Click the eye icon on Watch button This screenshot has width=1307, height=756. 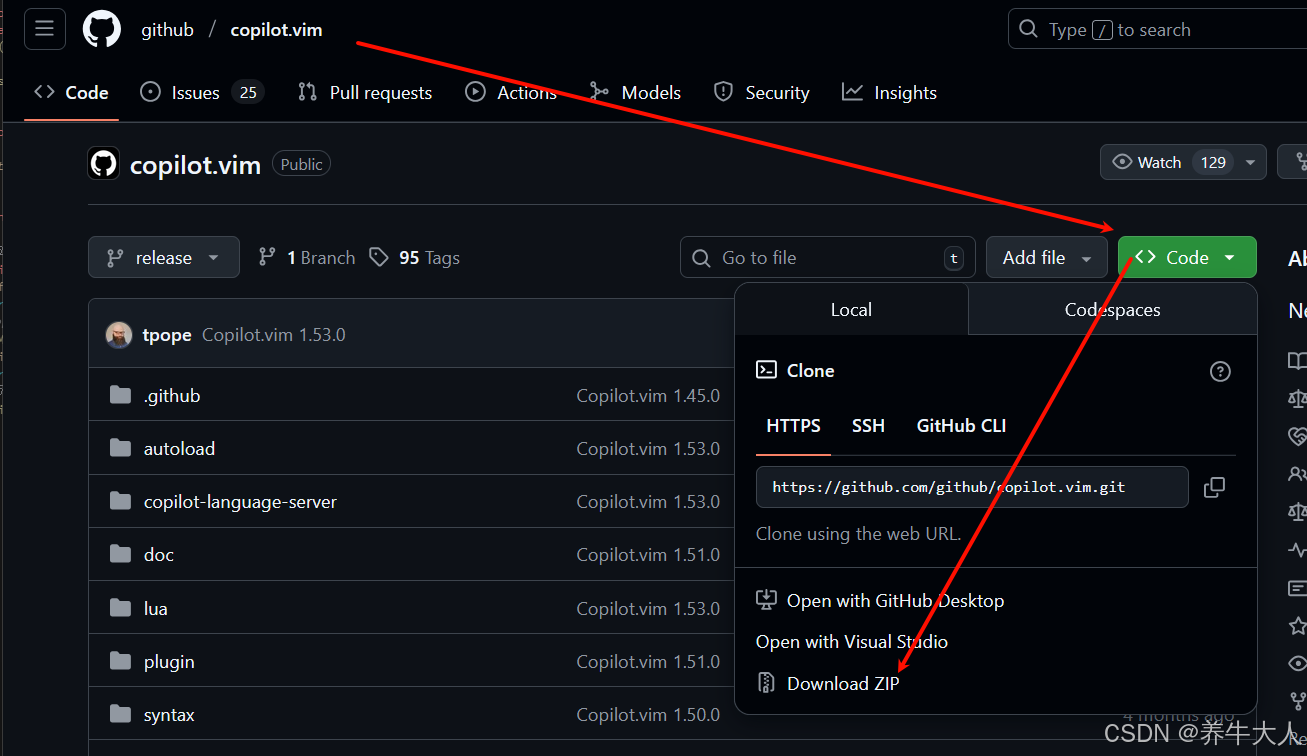tap(1122, 162)
